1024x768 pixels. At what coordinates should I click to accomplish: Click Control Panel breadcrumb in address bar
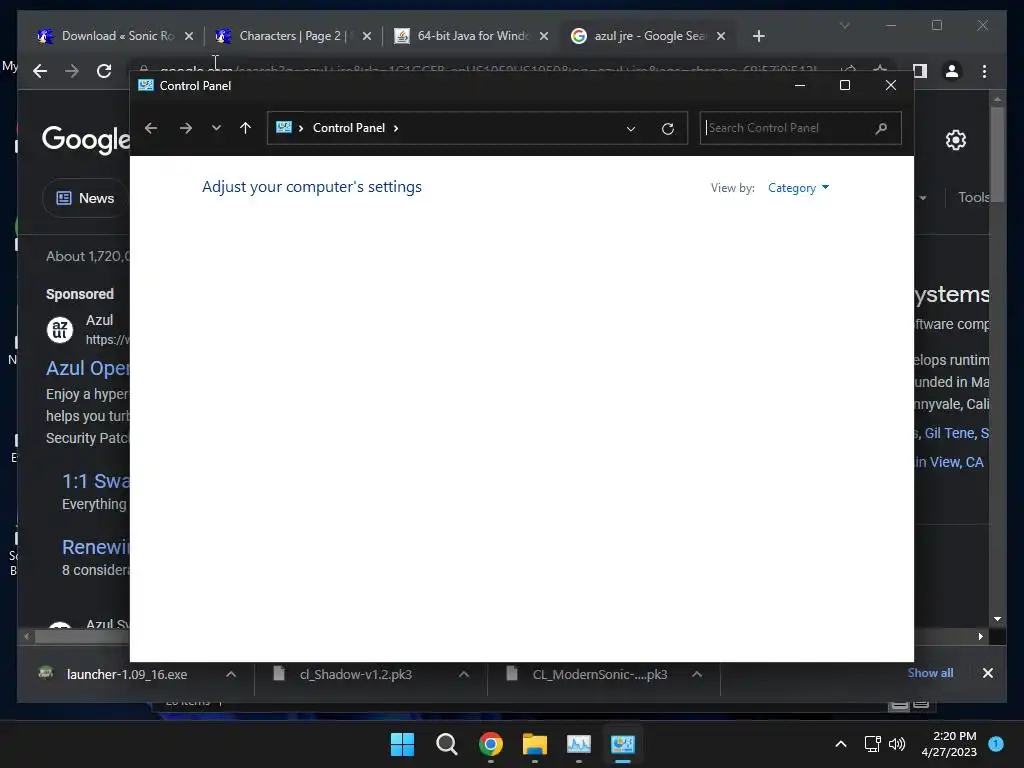[349, 128]
